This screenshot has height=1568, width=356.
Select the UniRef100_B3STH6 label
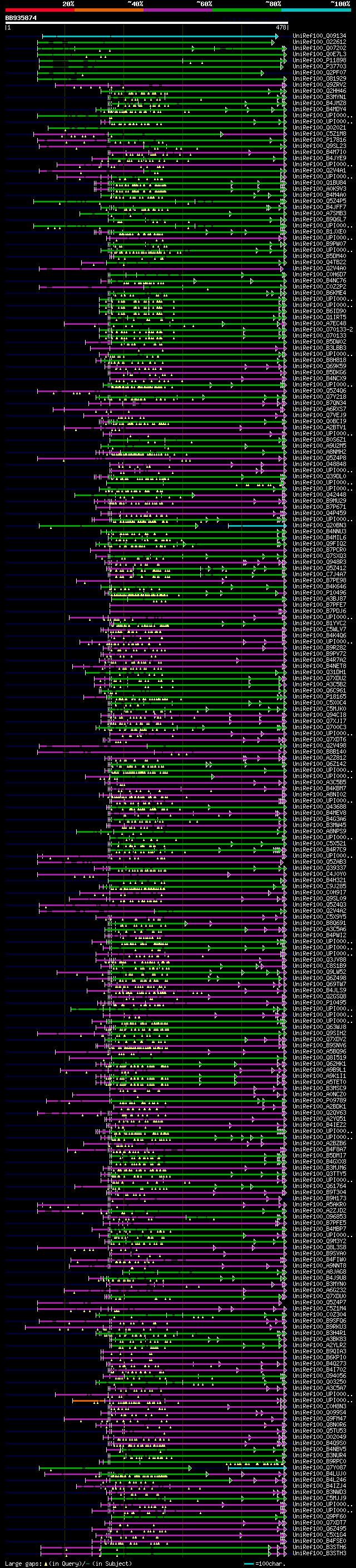[319, 1547]
